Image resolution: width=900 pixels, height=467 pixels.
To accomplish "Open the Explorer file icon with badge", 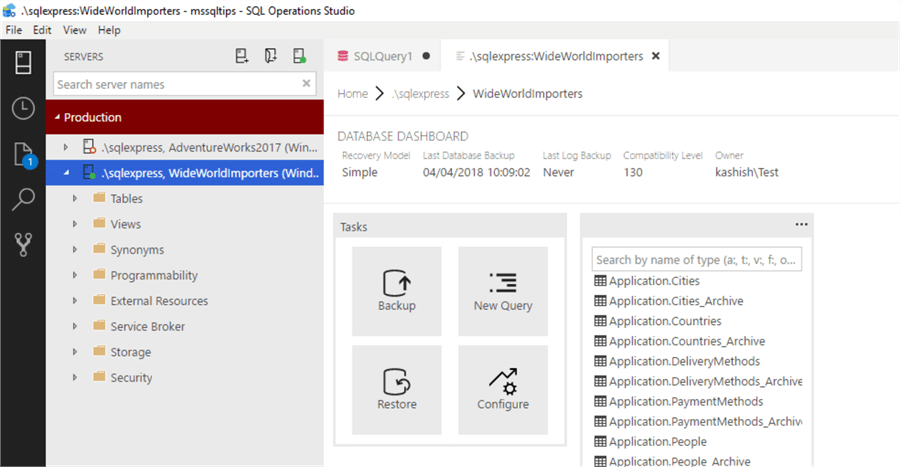I will coord(22,154).
